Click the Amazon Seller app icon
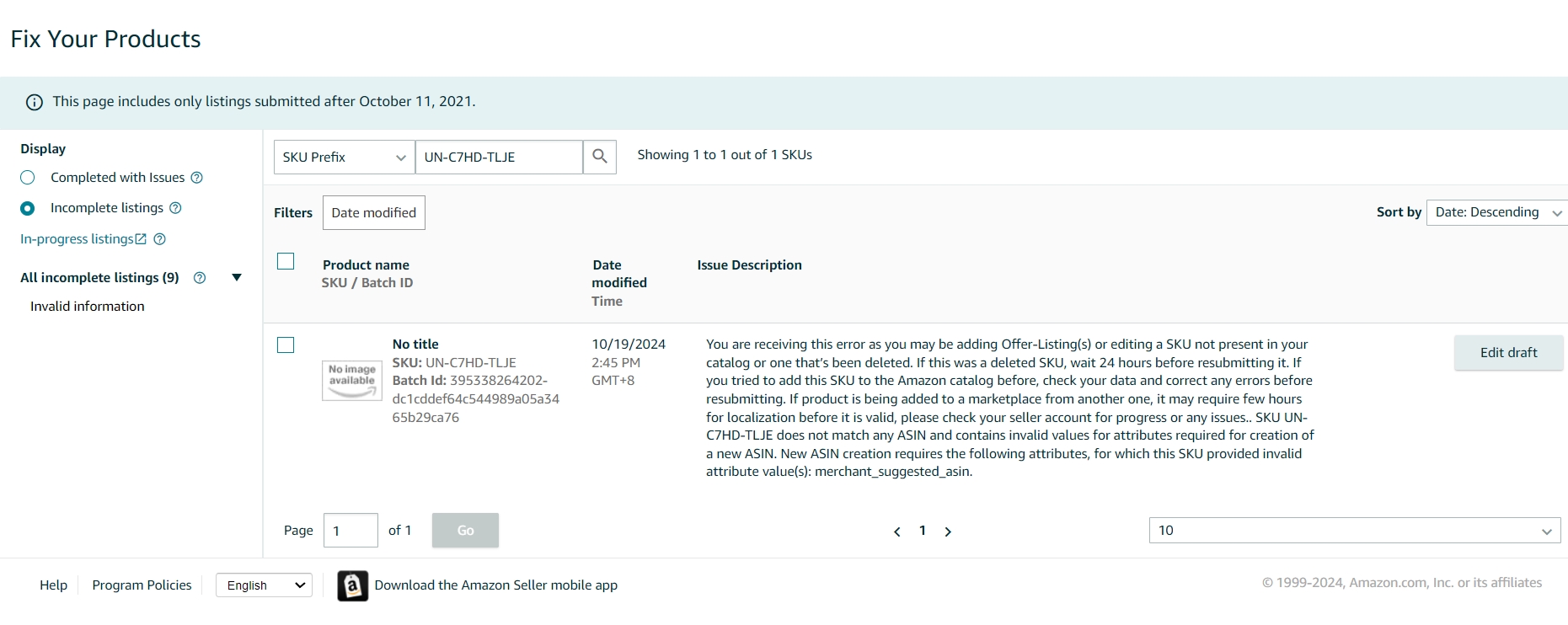The width and height of the screenshot is (1568, 625). click(353, 585)
